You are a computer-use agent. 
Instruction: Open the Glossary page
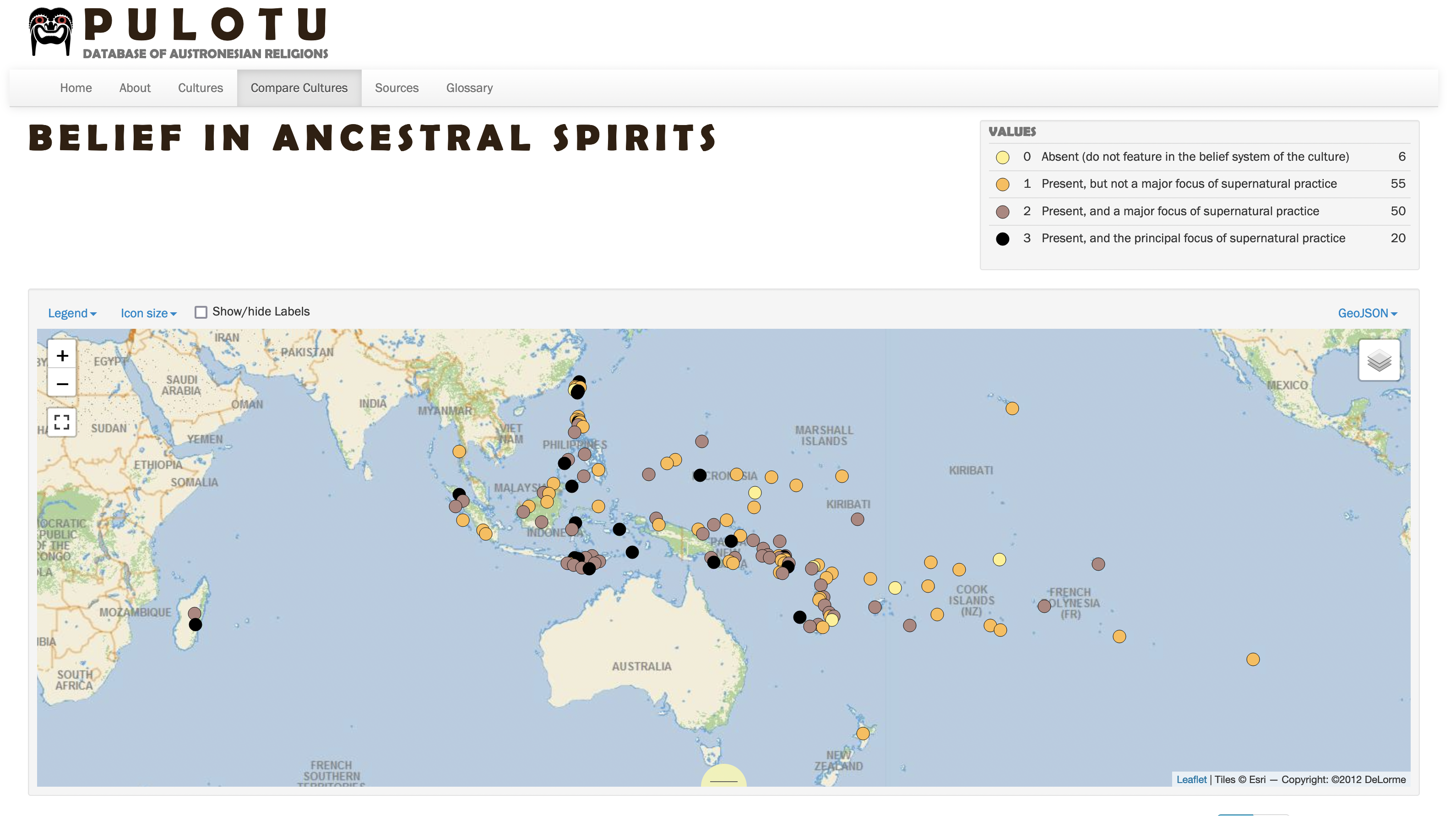[x=469, y=87]
